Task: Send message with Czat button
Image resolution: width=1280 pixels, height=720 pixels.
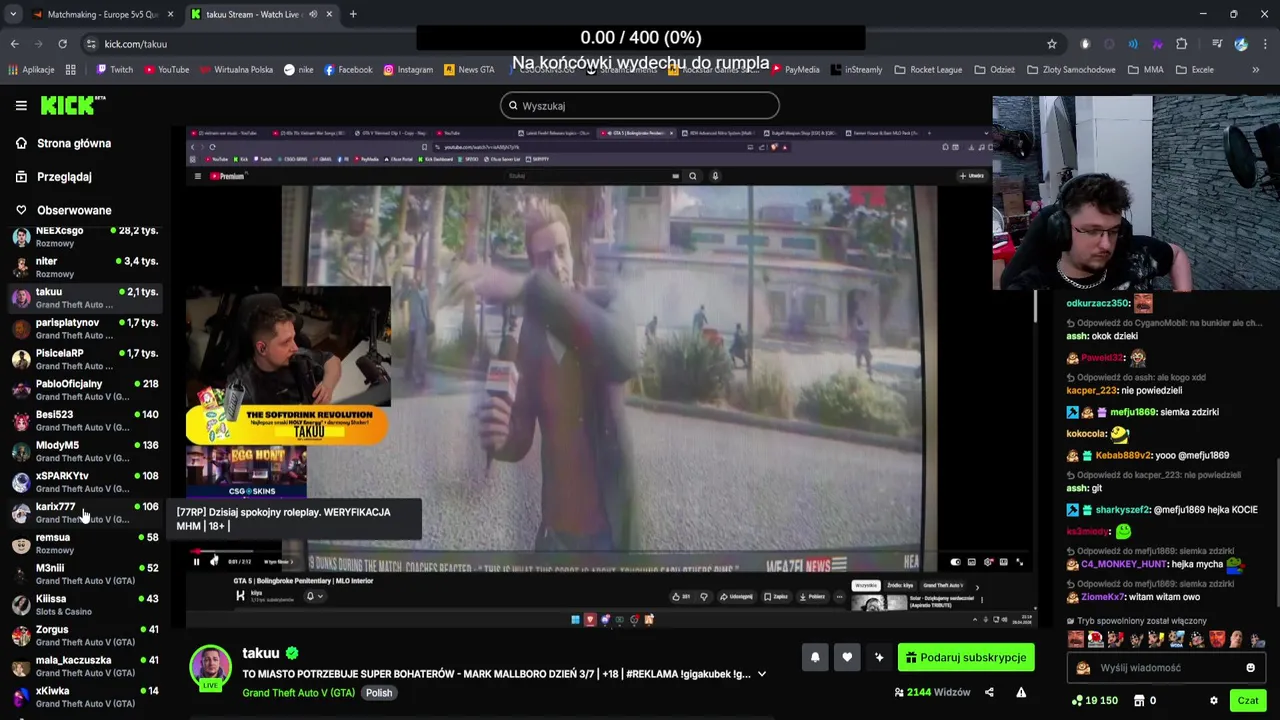Action: tap(1248, 701)
